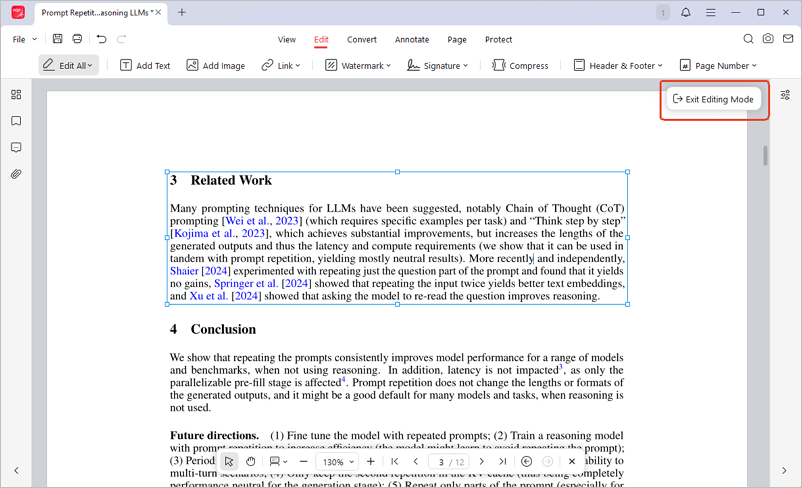Click the Conclusion heading text

[x=223, y=329]
